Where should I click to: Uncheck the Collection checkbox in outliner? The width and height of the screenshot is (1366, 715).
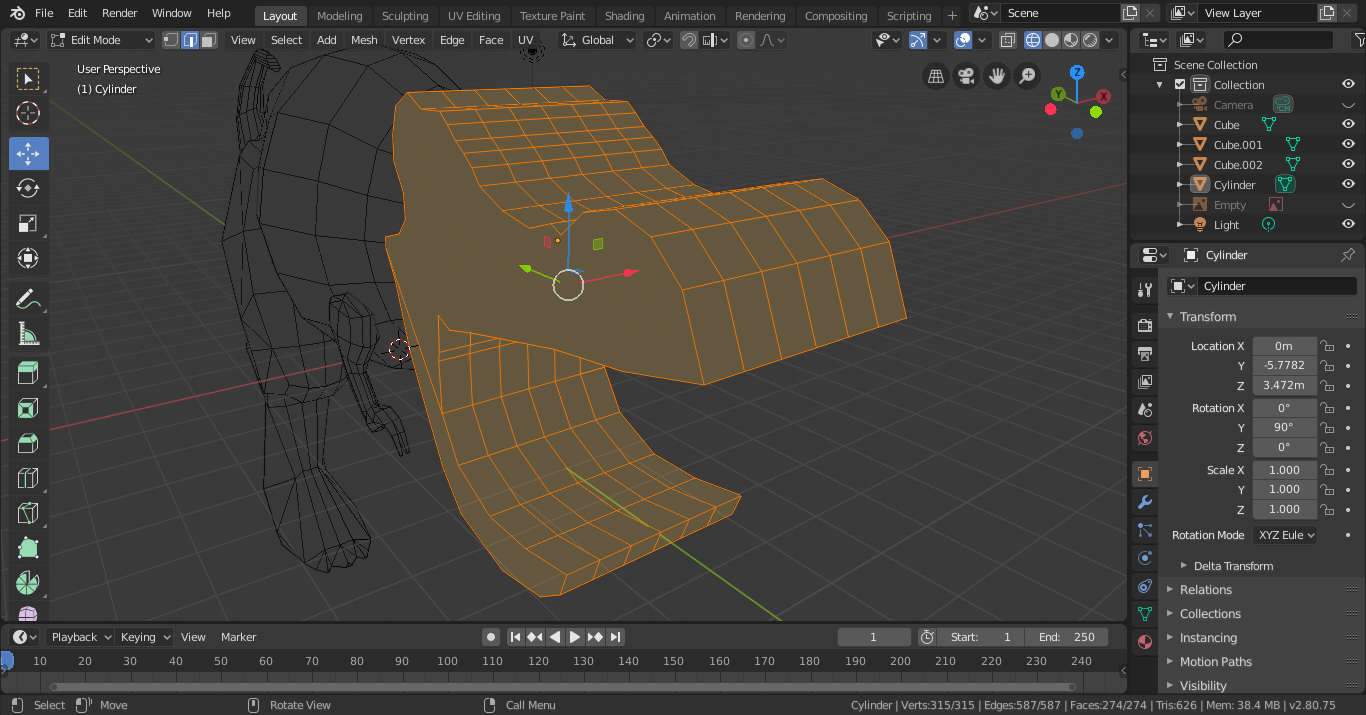(1180, 85)
